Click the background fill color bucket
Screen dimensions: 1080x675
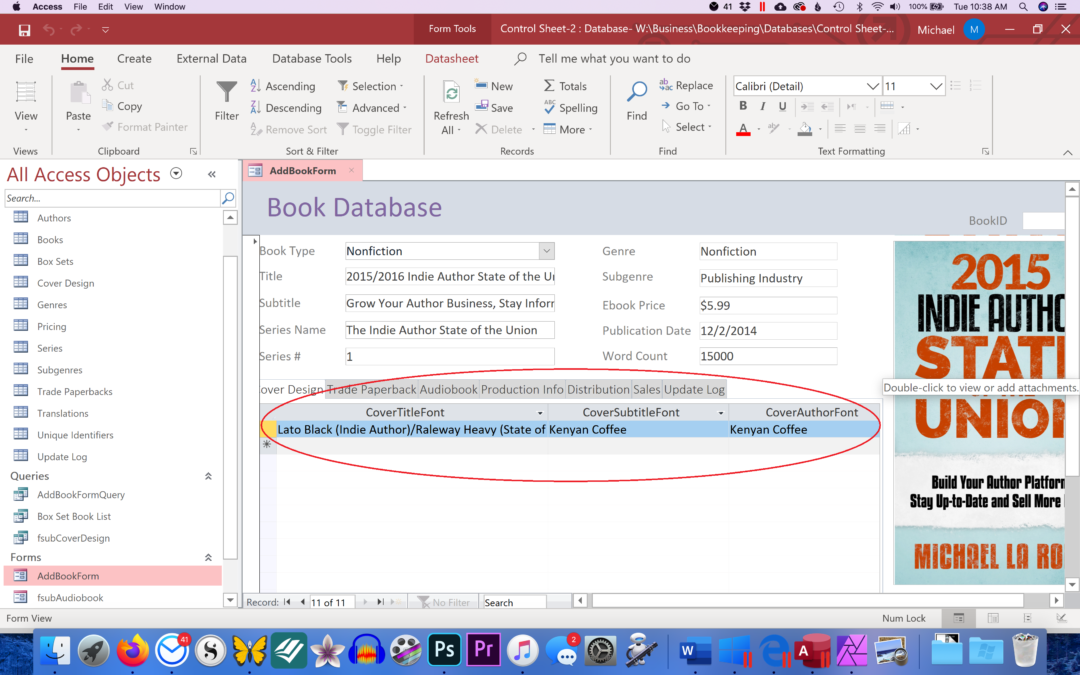click(x=804, y=129)
